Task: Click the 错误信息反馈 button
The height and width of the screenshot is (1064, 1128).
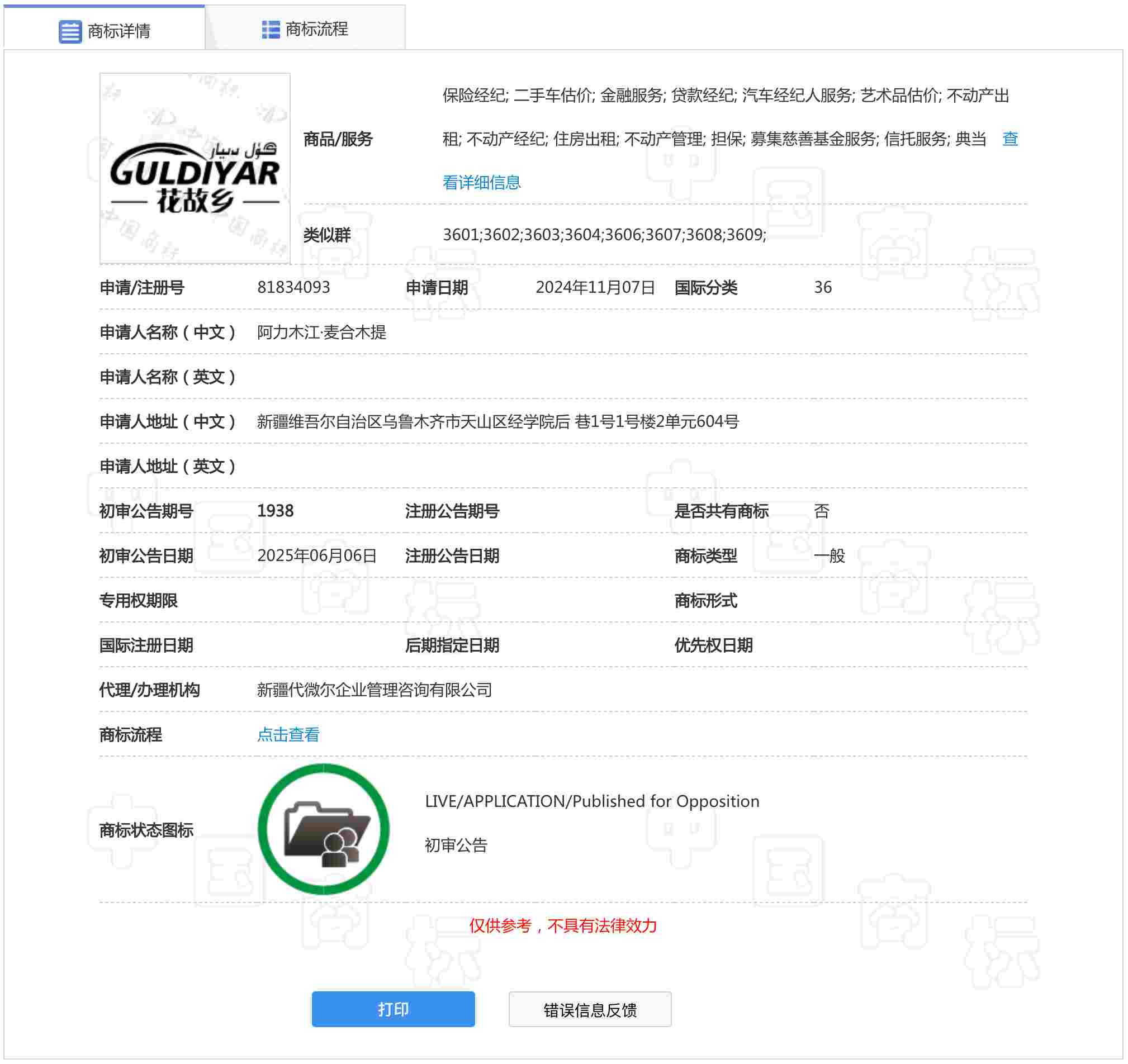Action: click(590, 1010)
